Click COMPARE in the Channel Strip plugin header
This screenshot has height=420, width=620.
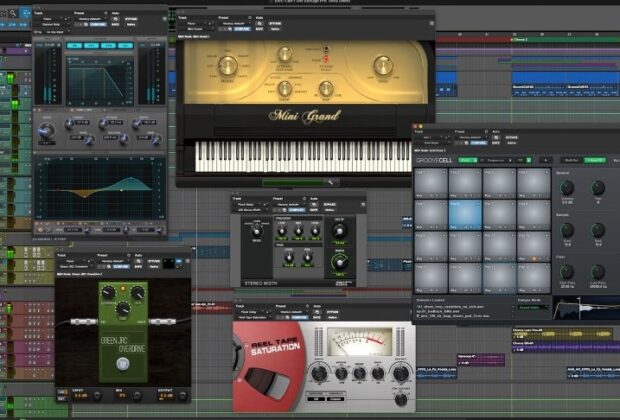pyautogui.click(x=98, y=25)
